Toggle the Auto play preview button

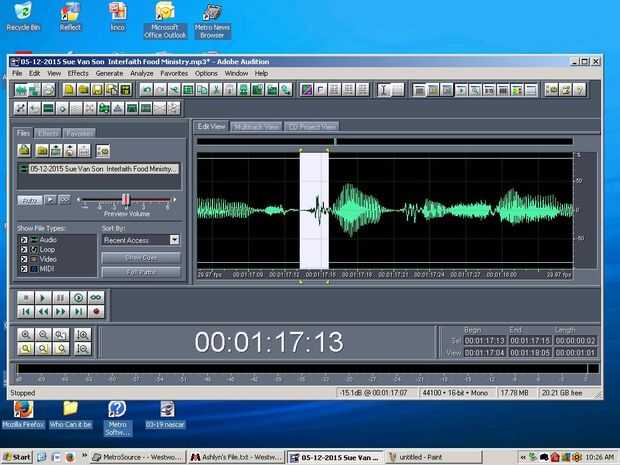pos(30,200)
